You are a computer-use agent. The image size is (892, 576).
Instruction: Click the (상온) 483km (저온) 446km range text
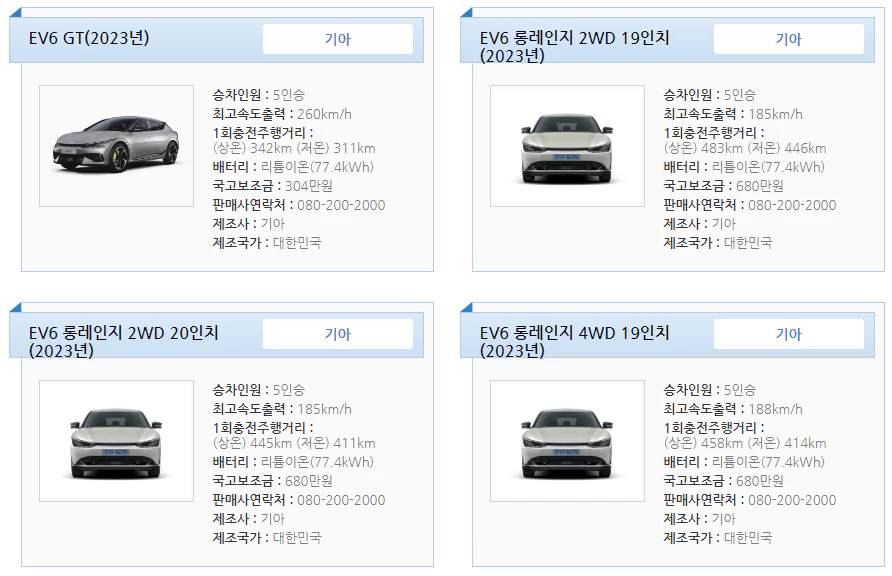click(x=745, y=148)
